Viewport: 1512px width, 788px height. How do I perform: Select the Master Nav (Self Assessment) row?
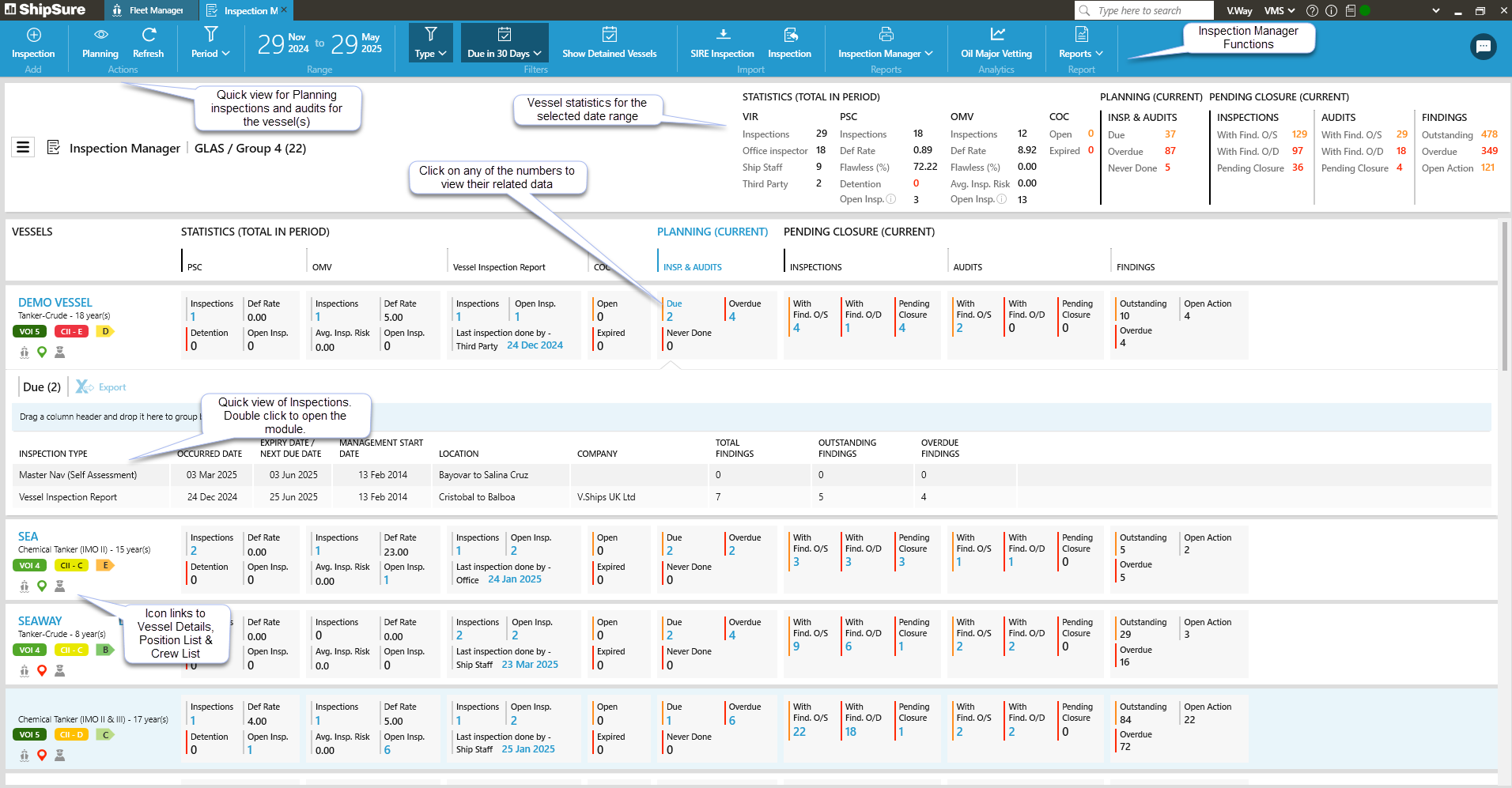(751, 475)
